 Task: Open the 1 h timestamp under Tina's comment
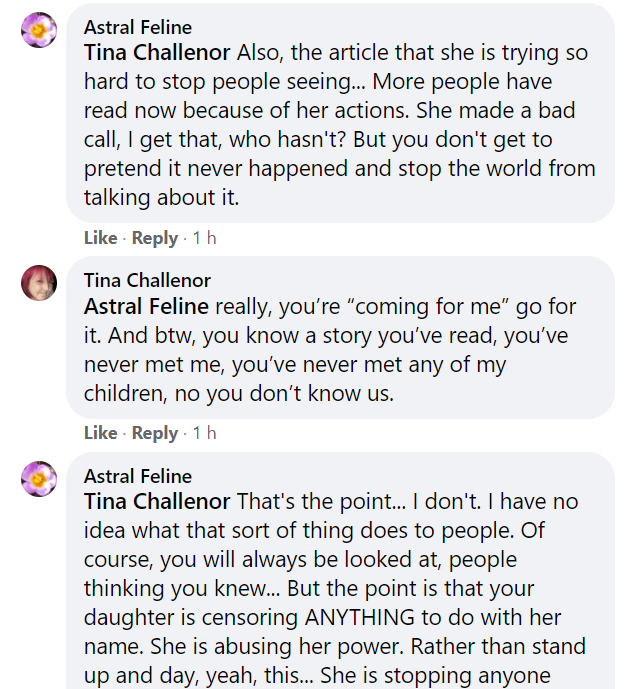point(205,433)
